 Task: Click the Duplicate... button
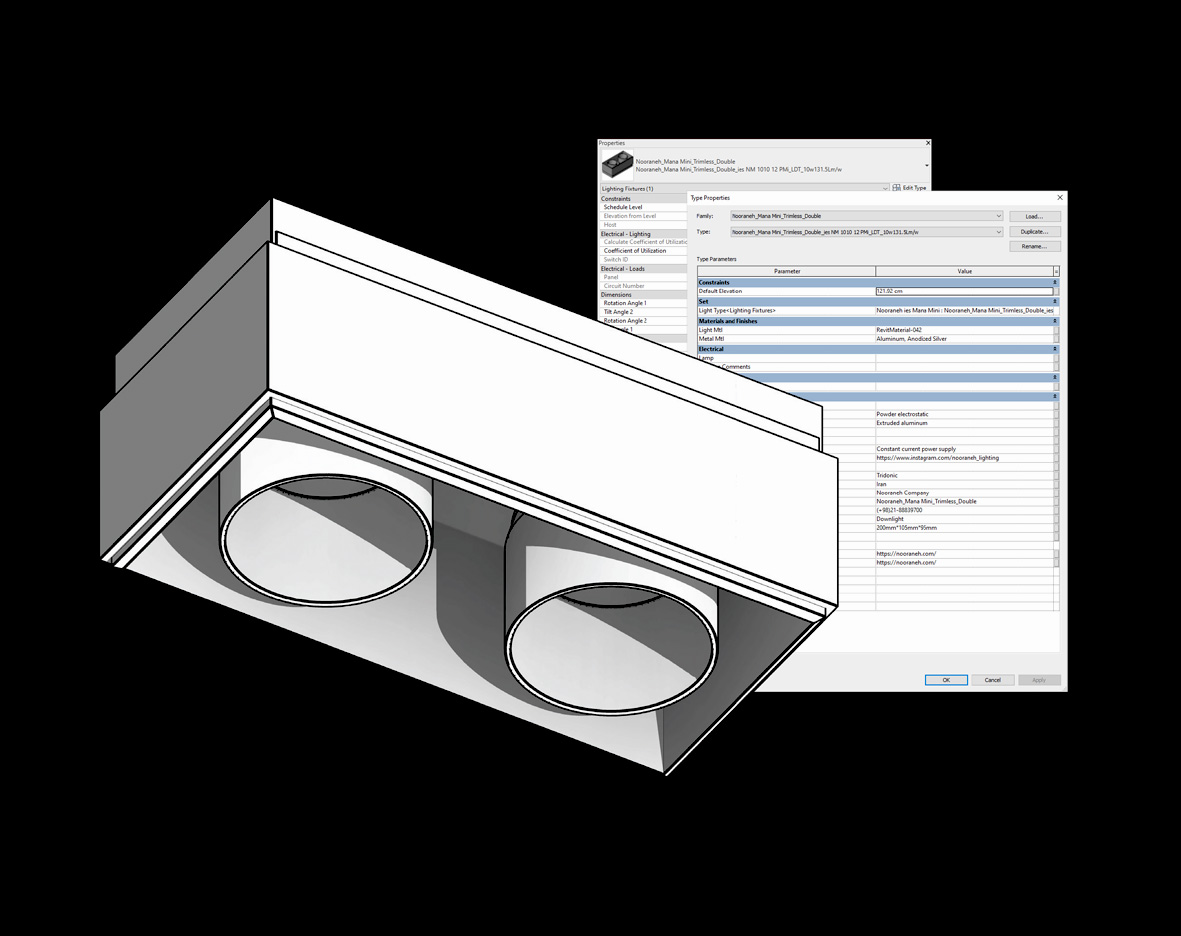pos(1034,232)
